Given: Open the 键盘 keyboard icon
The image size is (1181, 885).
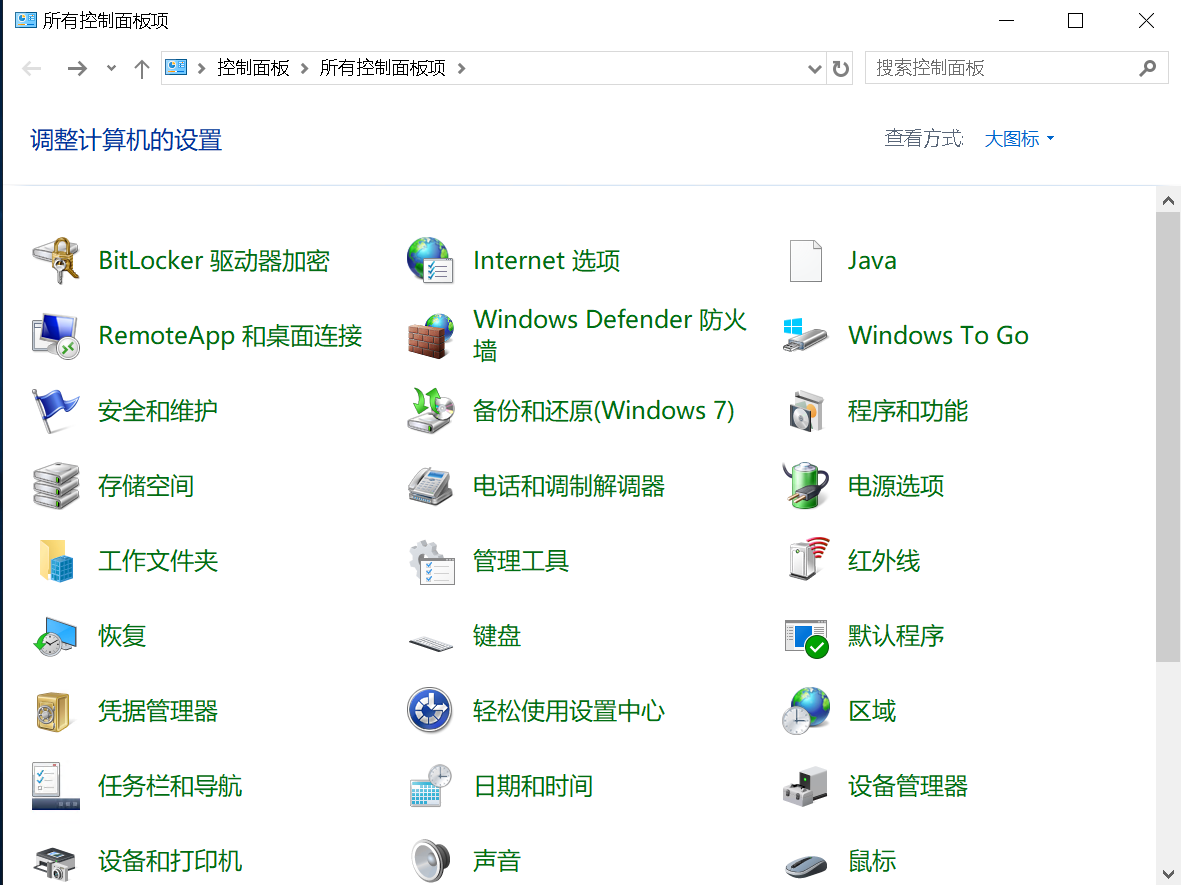Looking at the screenshot, I should click(430, 642).
